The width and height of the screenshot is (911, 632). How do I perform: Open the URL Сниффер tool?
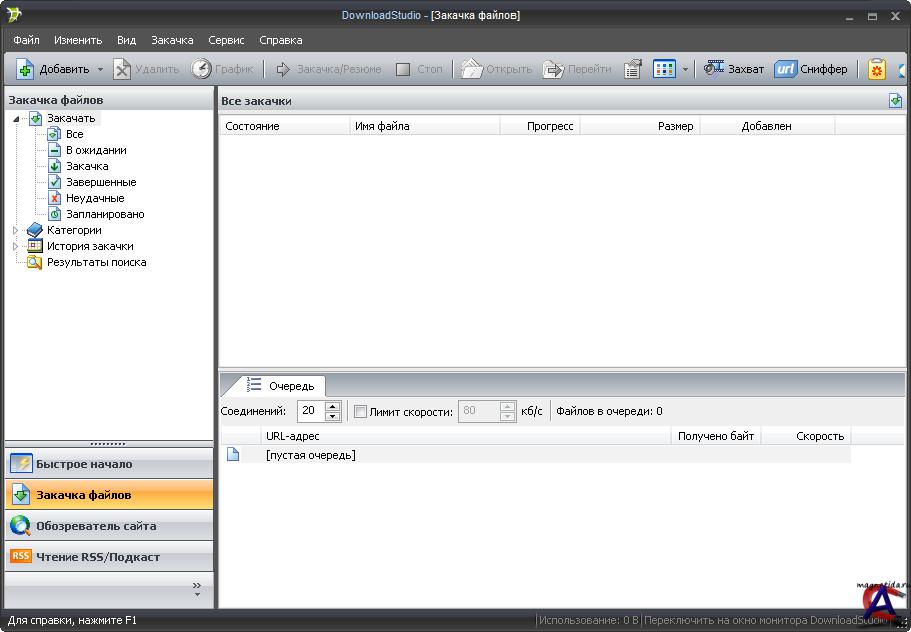pyautogui.click(x=786, y=69)
